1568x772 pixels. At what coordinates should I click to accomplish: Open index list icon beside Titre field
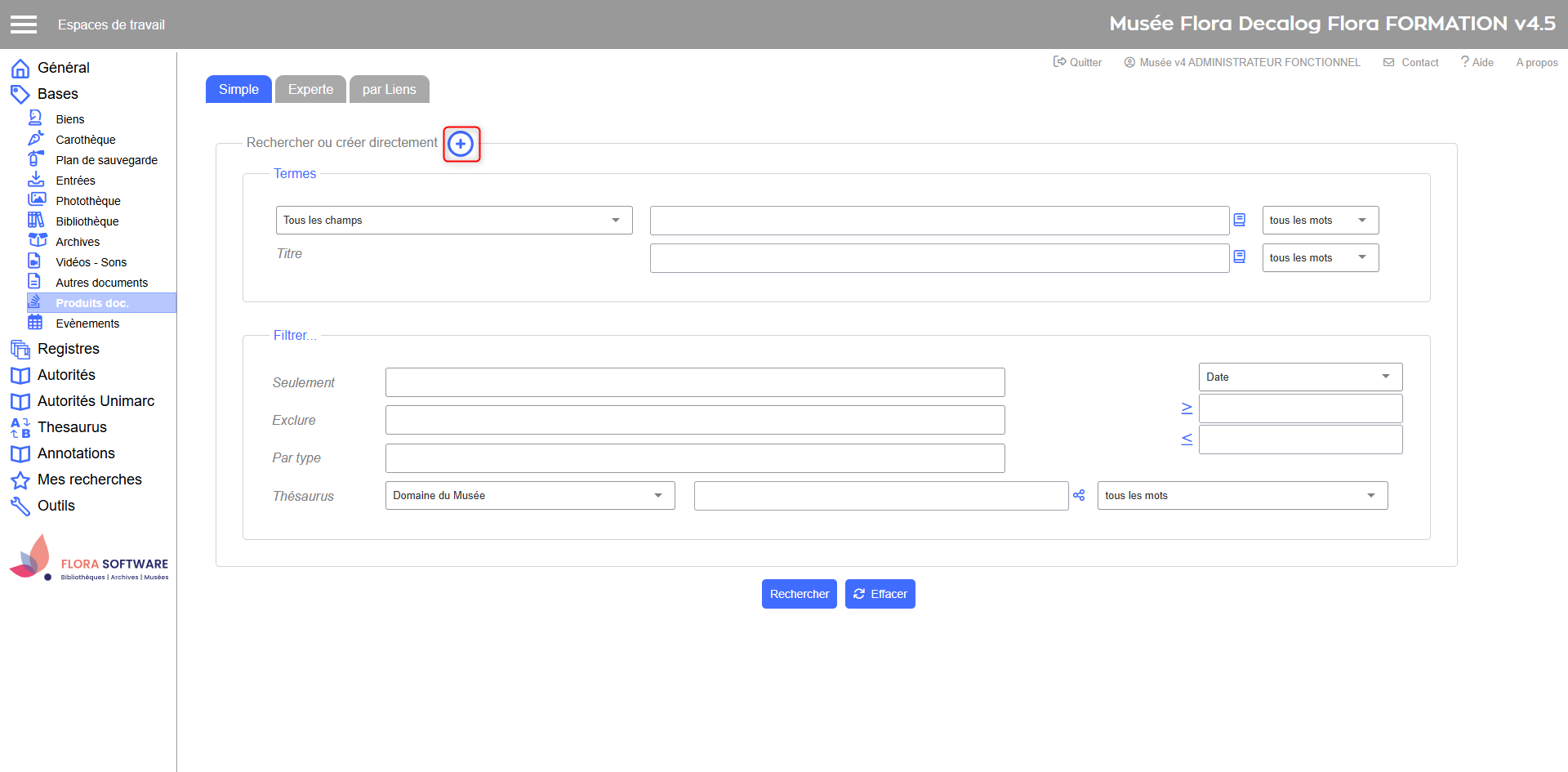coord(1239,257)
